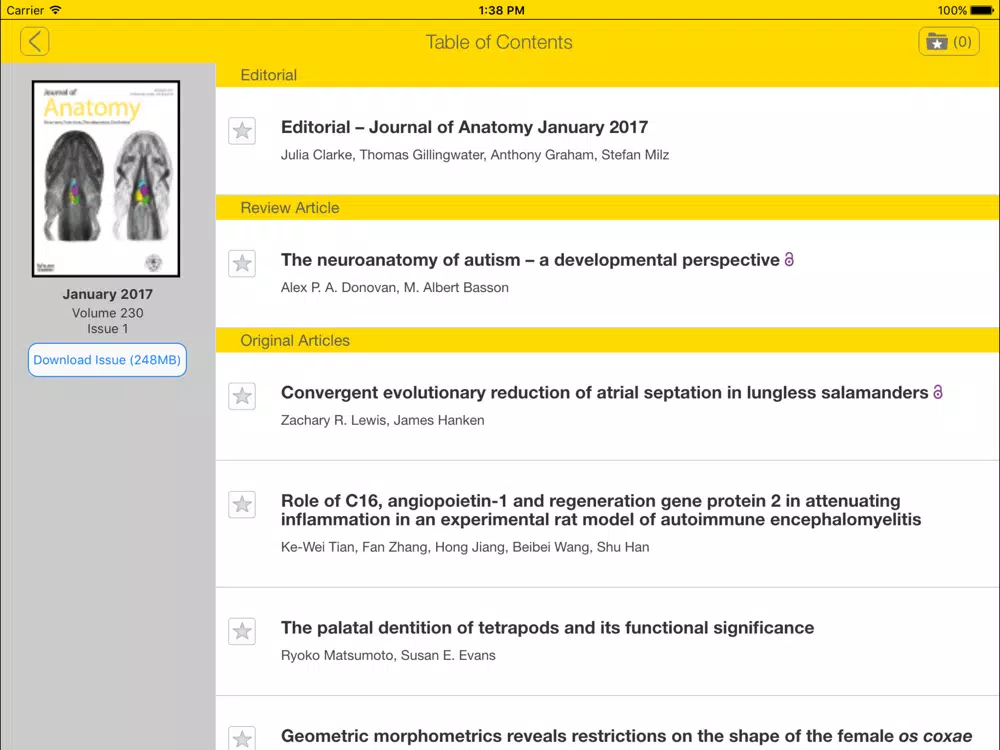Download Issue (248MB)
This screenshot has width=1000, height=750.
coord(107,360)
